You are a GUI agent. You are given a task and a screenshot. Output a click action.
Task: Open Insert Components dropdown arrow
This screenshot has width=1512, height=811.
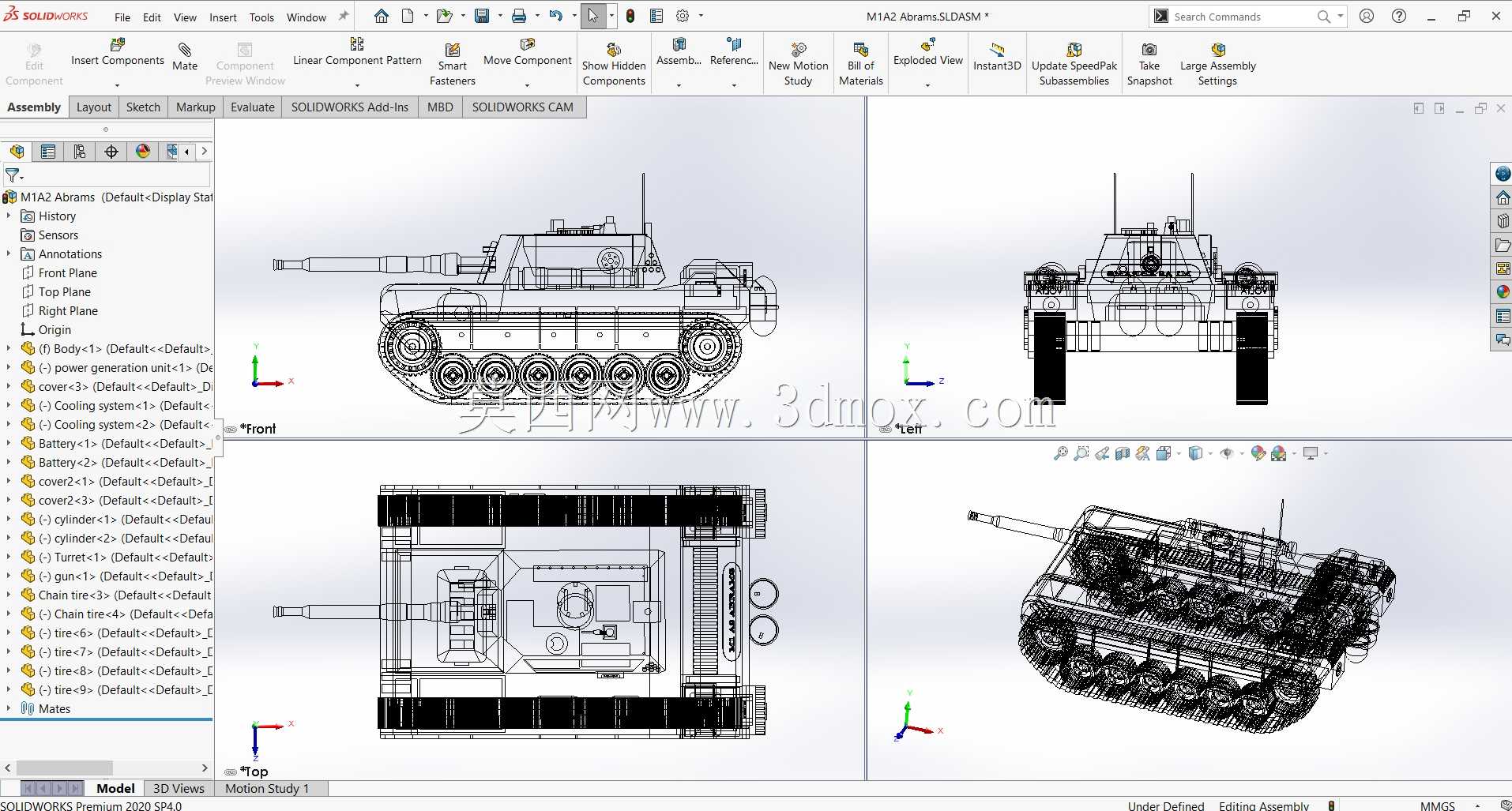tap(117, 85)
